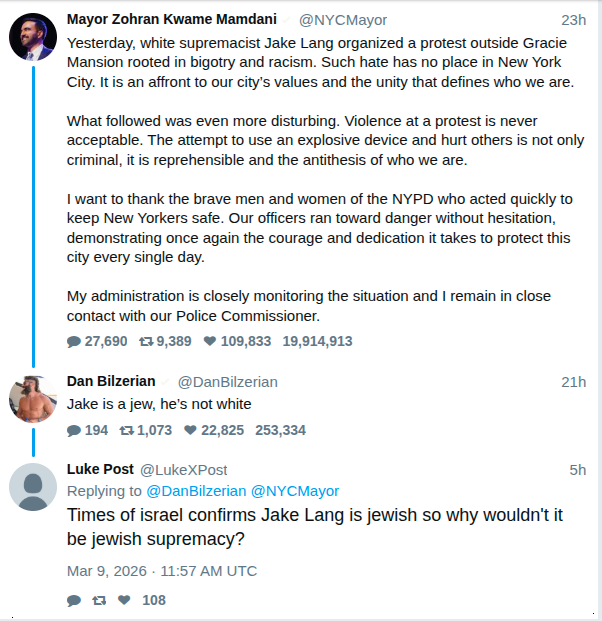This screenshot has height=621, width=602.
Task: Click retweet icon showing 9,389
Action: (146, 341)
